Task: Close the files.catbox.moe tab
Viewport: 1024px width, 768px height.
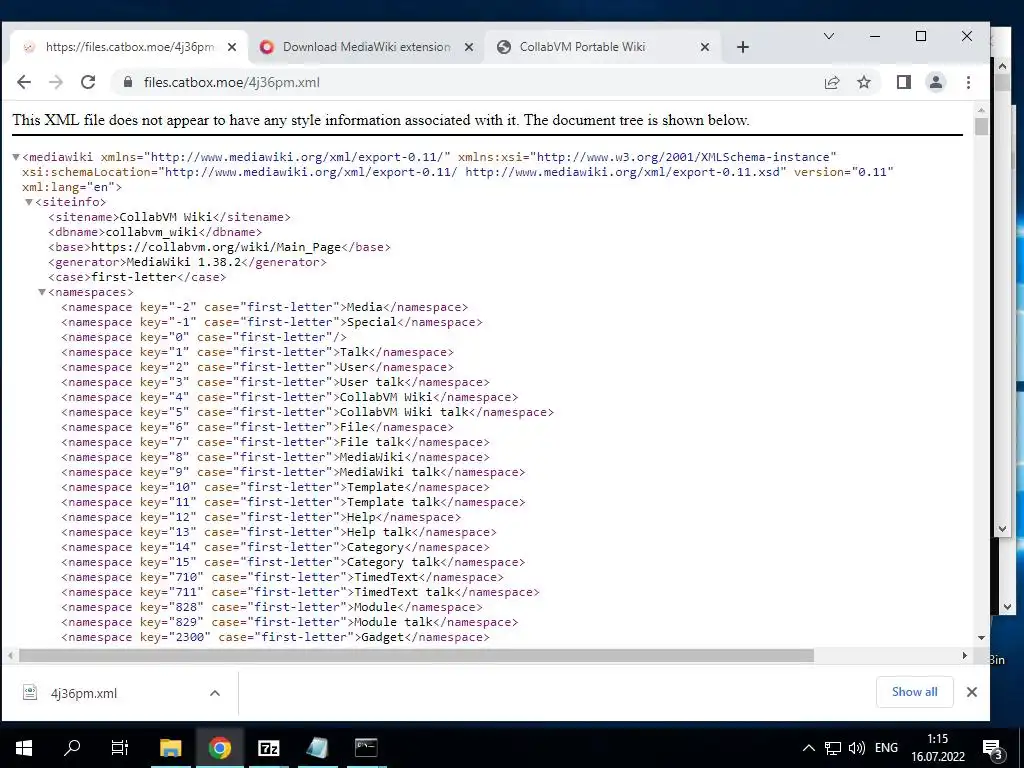Action: pyautogui.click(x=232, y=47)
